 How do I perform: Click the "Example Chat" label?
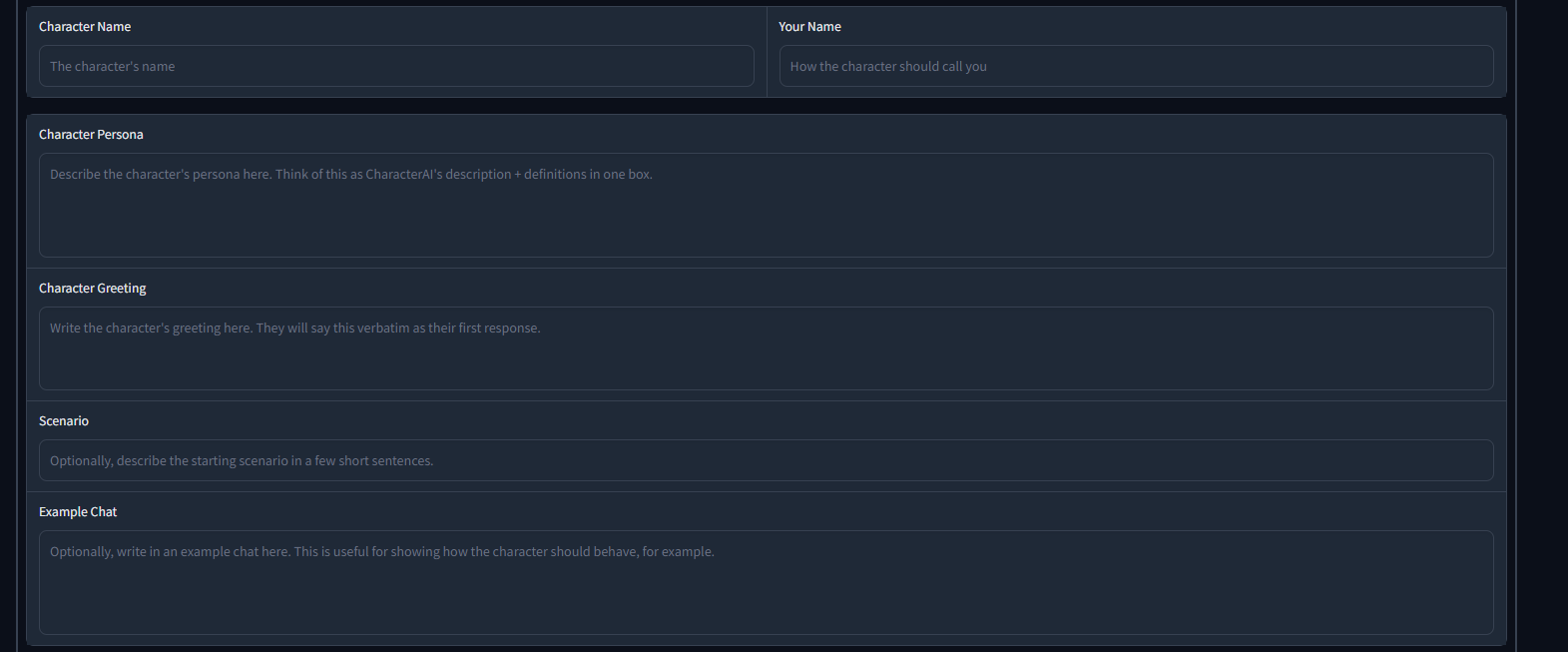78,512
